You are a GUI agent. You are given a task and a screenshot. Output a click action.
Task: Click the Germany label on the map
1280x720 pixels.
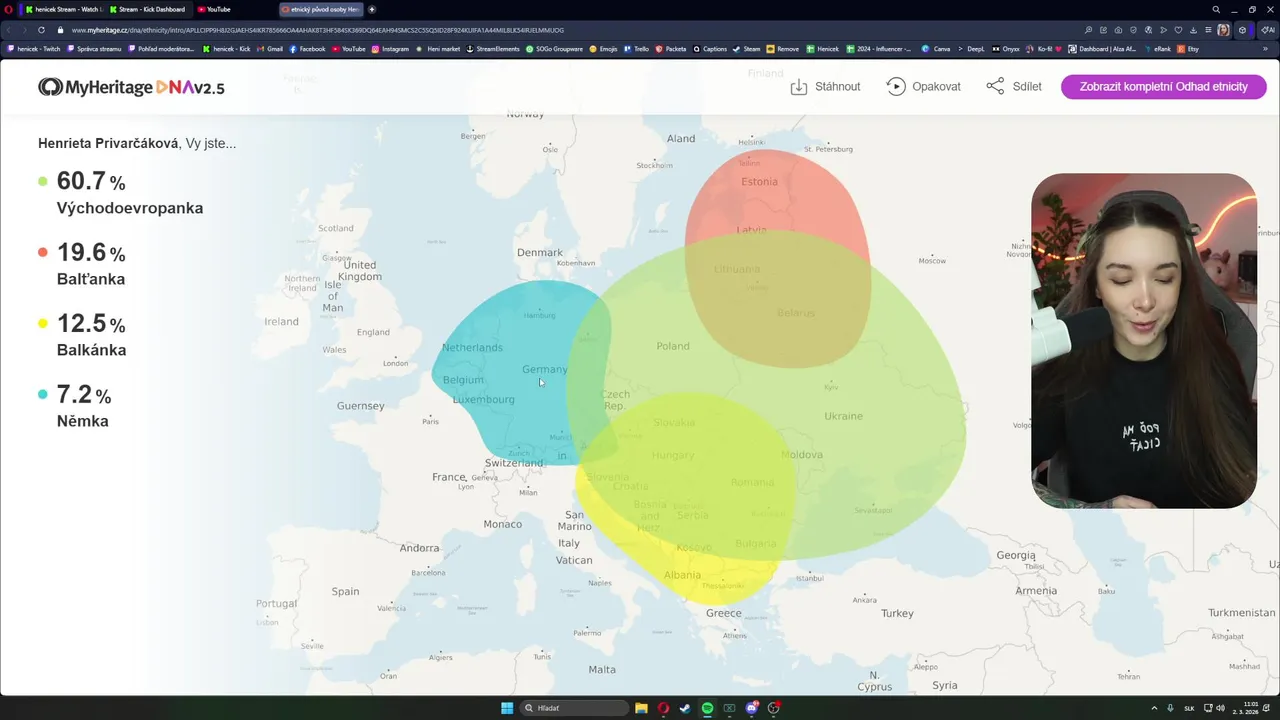pyautogui.click(x=544, y=369)
